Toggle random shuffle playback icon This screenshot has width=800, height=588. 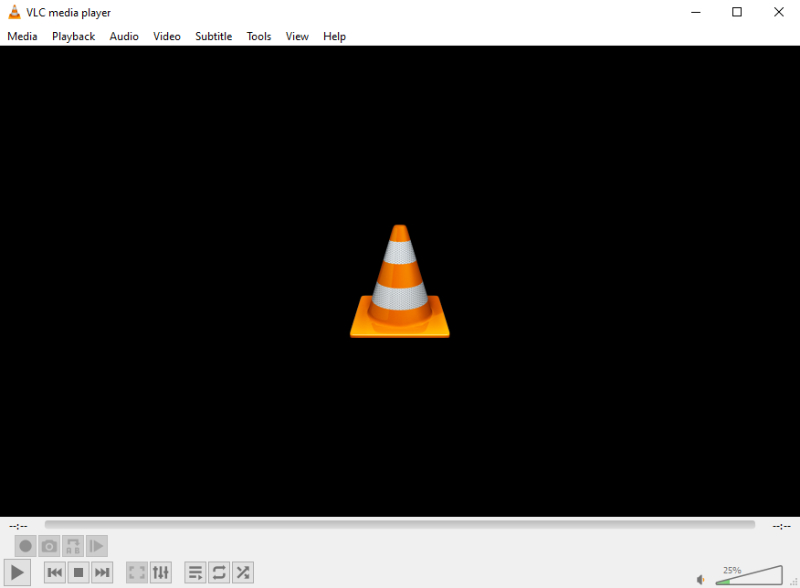point(243,572)
